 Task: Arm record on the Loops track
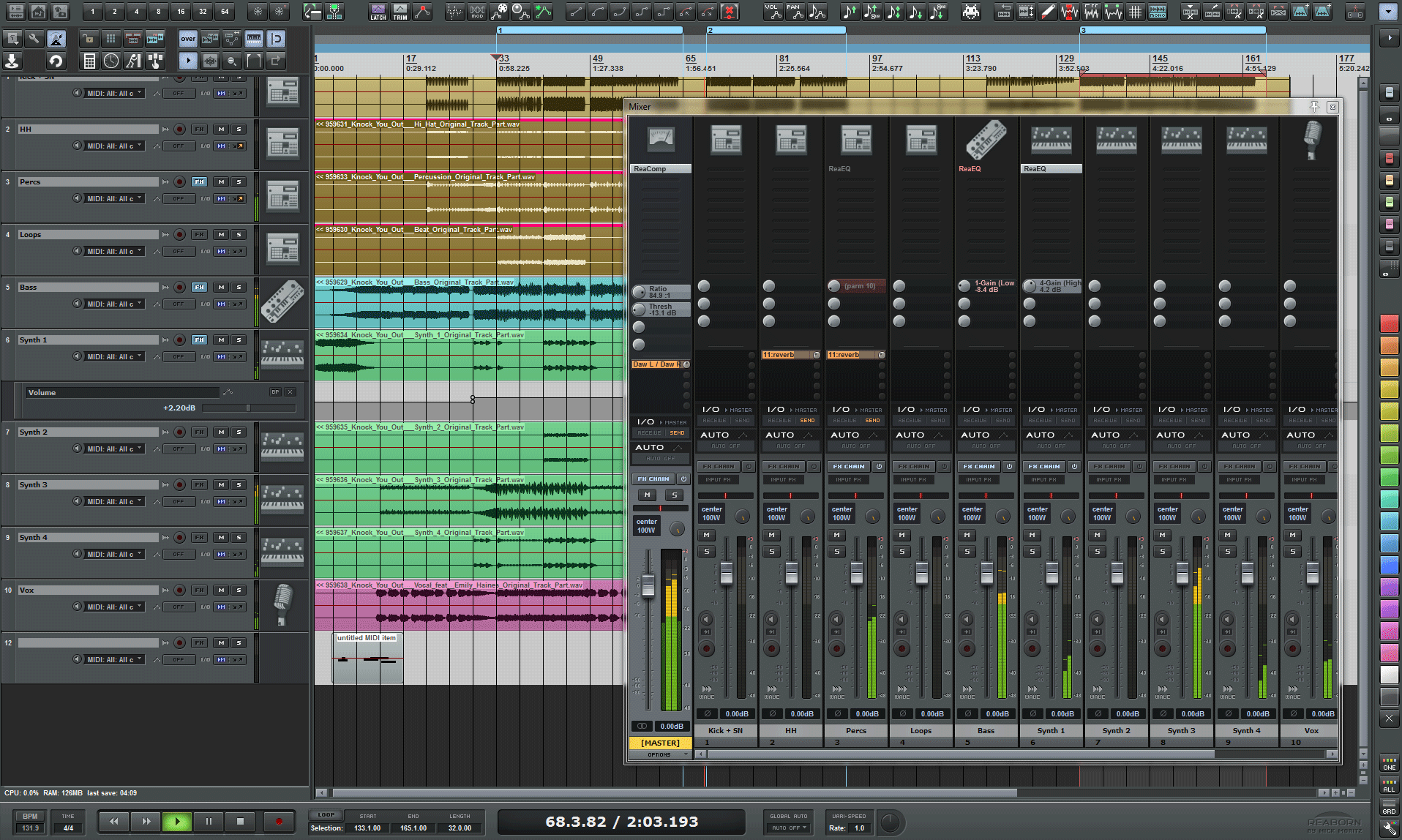coord(179,234)
